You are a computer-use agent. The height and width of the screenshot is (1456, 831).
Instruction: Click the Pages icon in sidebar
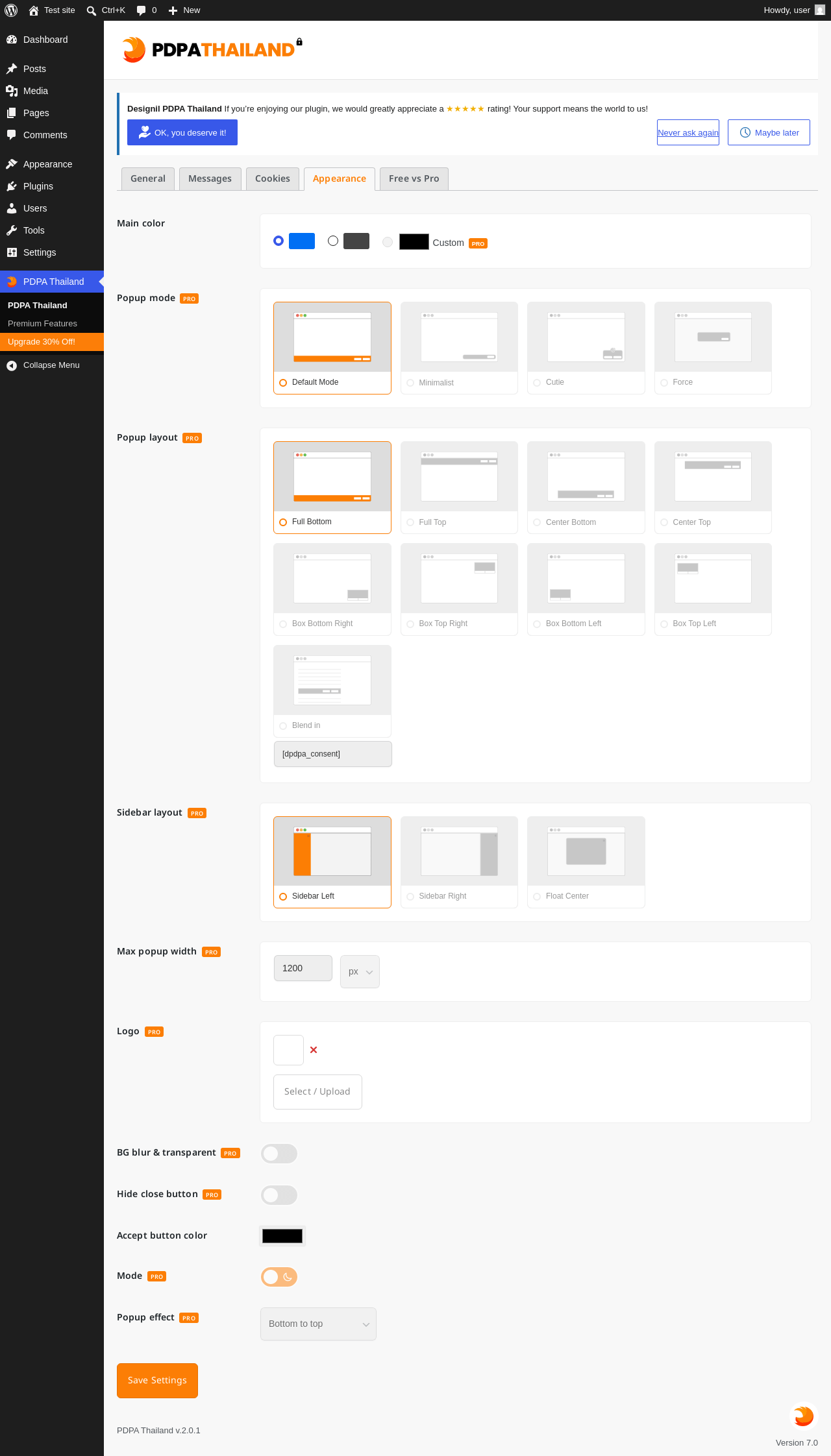12,113
